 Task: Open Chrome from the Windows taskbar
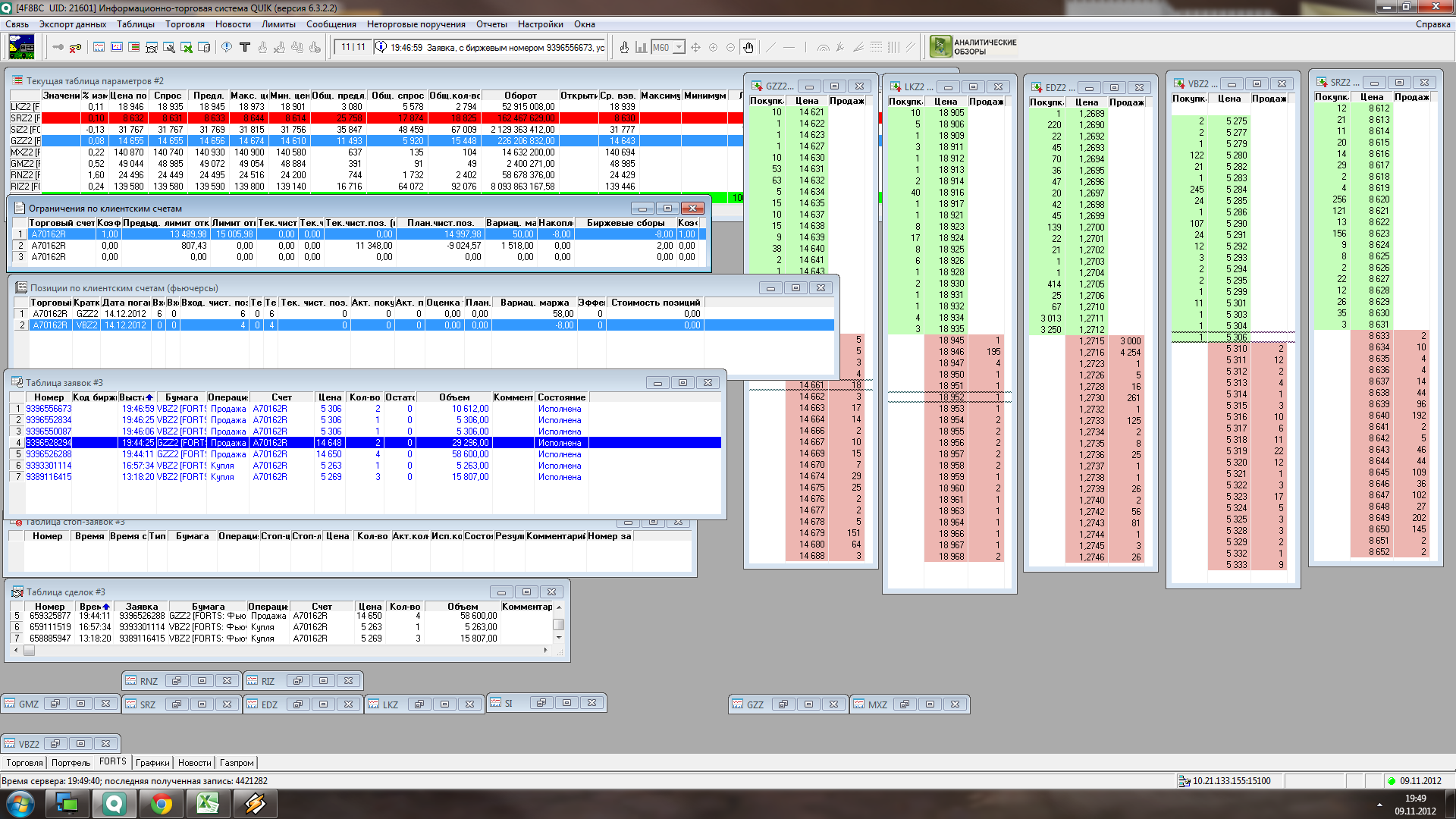[161, 803]
